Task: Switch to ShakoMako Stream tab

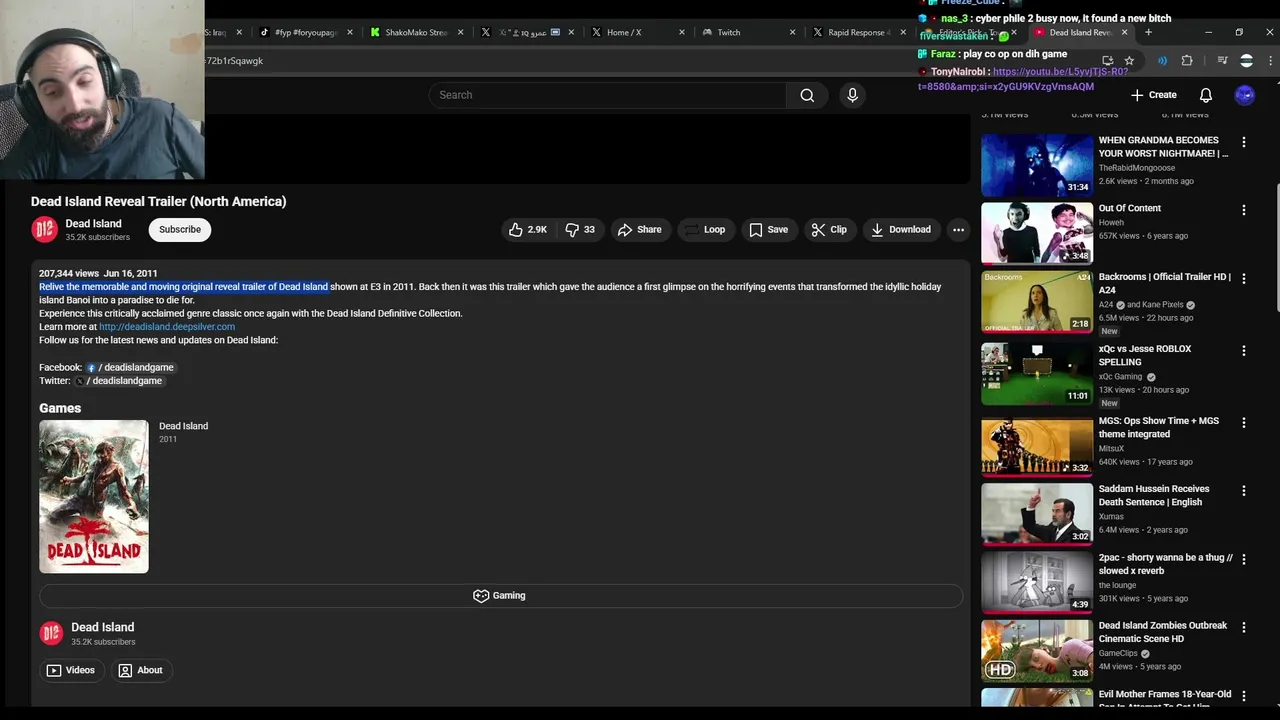Action: pos(415,32)
